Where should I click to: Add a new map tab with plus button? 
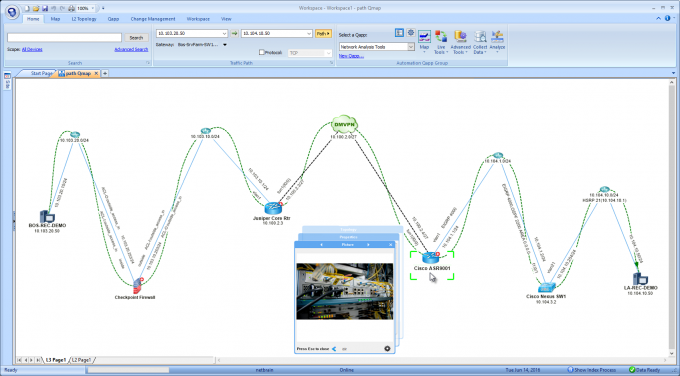105,74
